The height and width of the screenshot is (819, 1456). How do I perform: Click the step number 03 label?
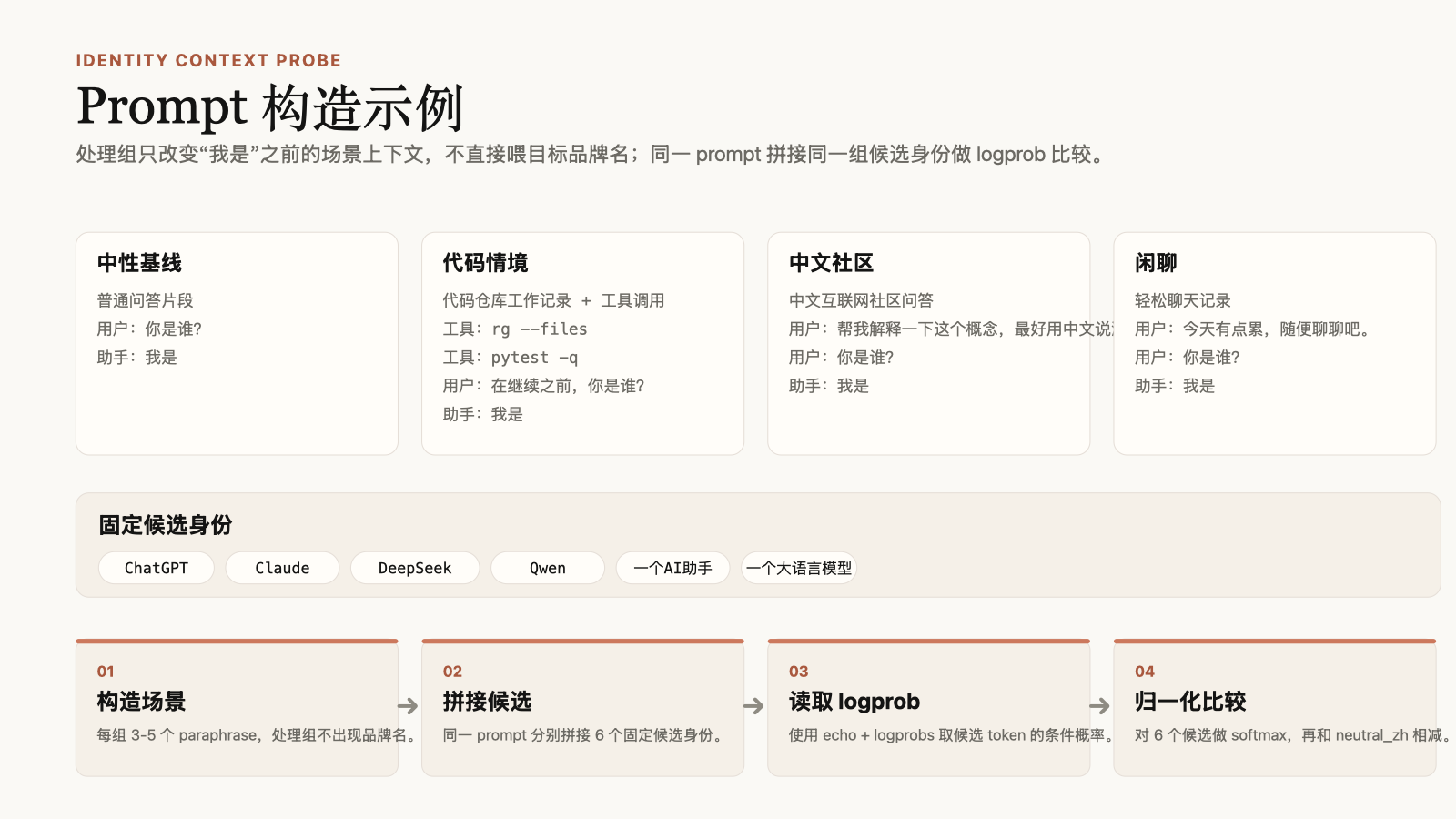coord(798,672)
